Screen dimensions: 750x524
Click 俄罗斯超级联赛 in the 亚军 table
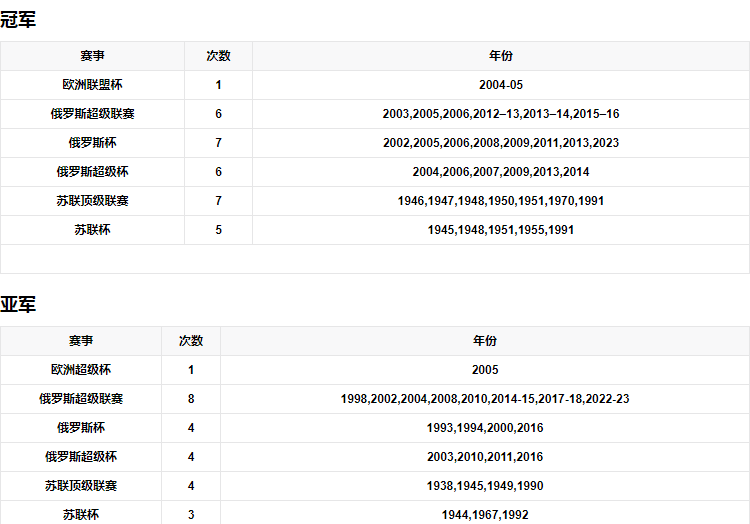[x=81, y=399]
